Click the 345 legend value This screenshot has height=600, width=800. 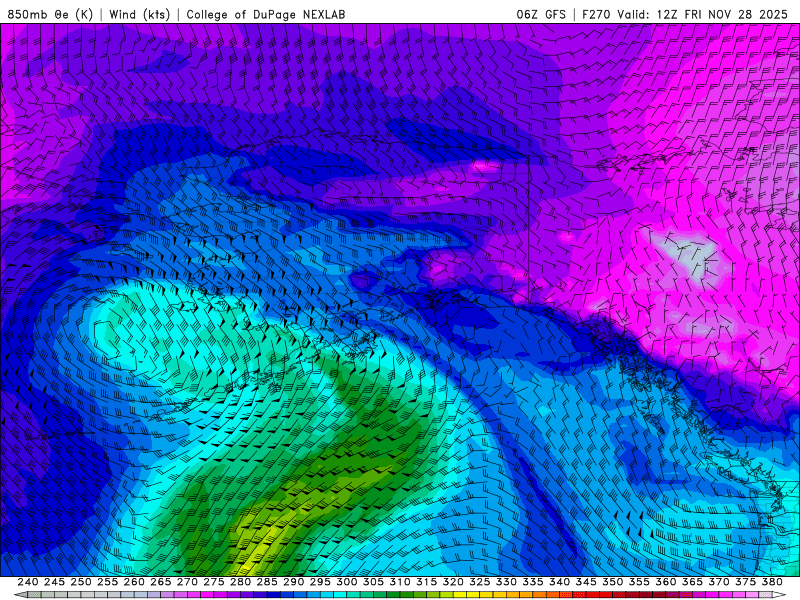[586, 582]
